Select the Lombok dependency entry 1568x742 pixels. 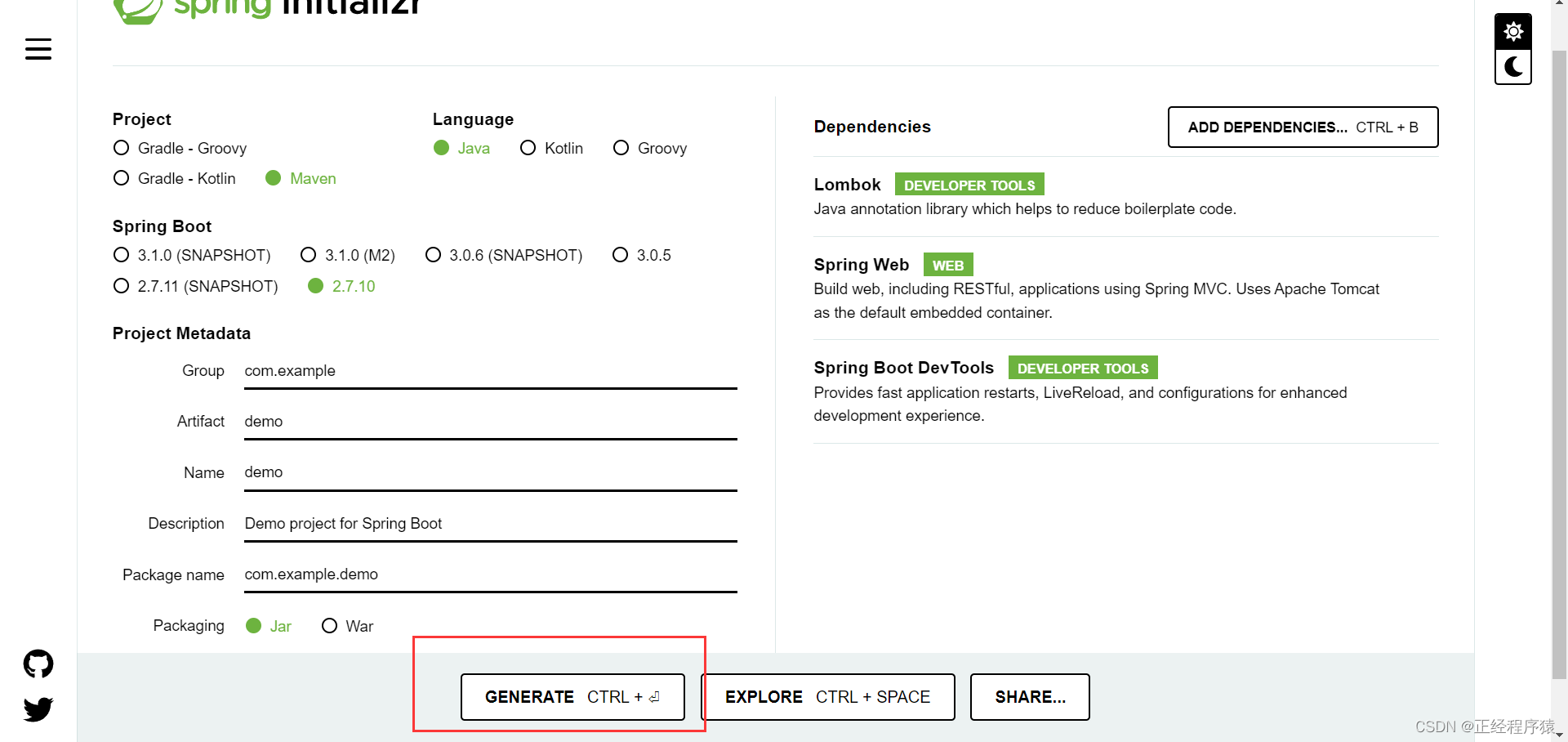pyautogui.click(x=1125, y=196)
